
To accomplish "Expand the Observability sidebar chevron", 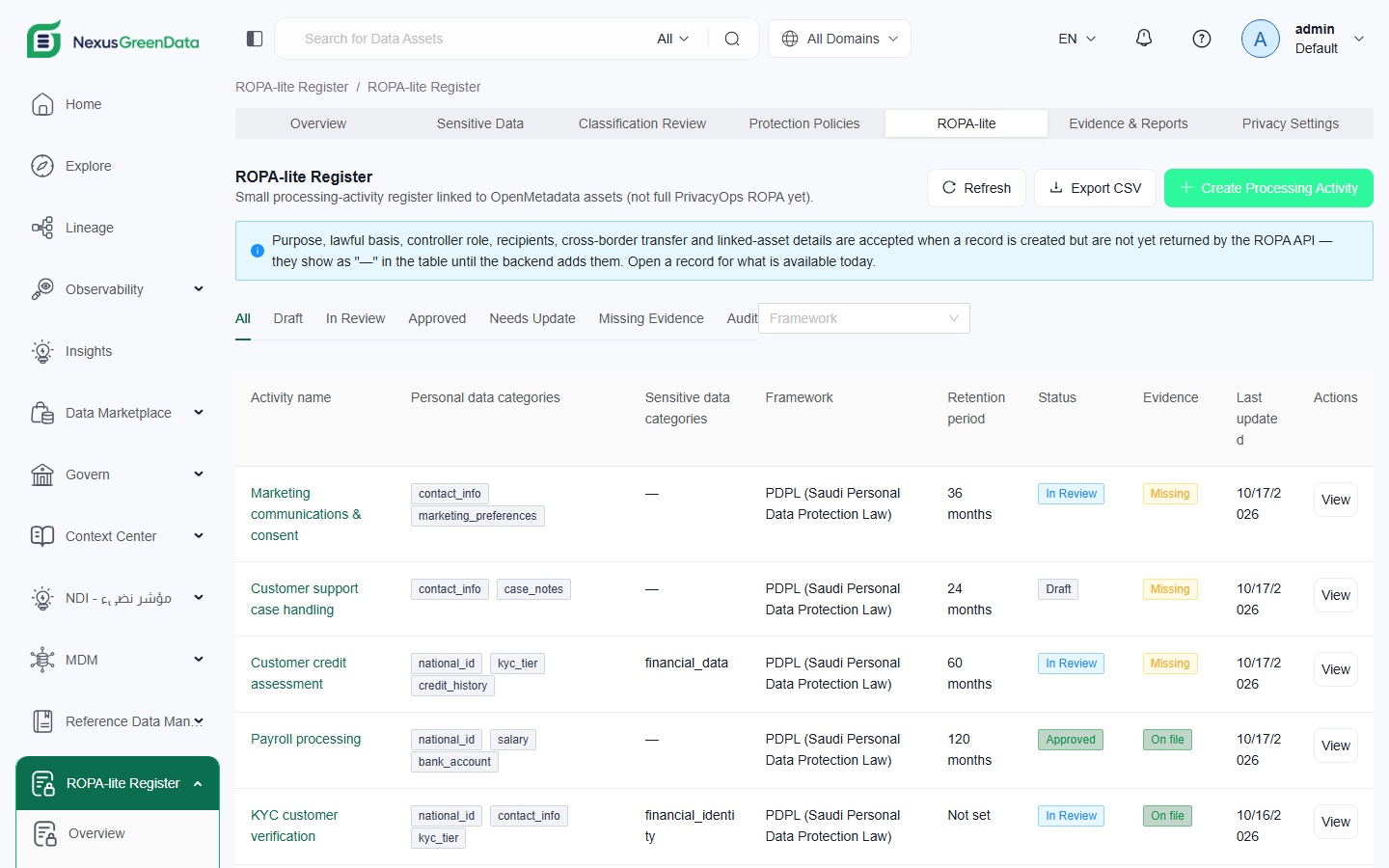I will pyautogui.click(x=199, y=289).
